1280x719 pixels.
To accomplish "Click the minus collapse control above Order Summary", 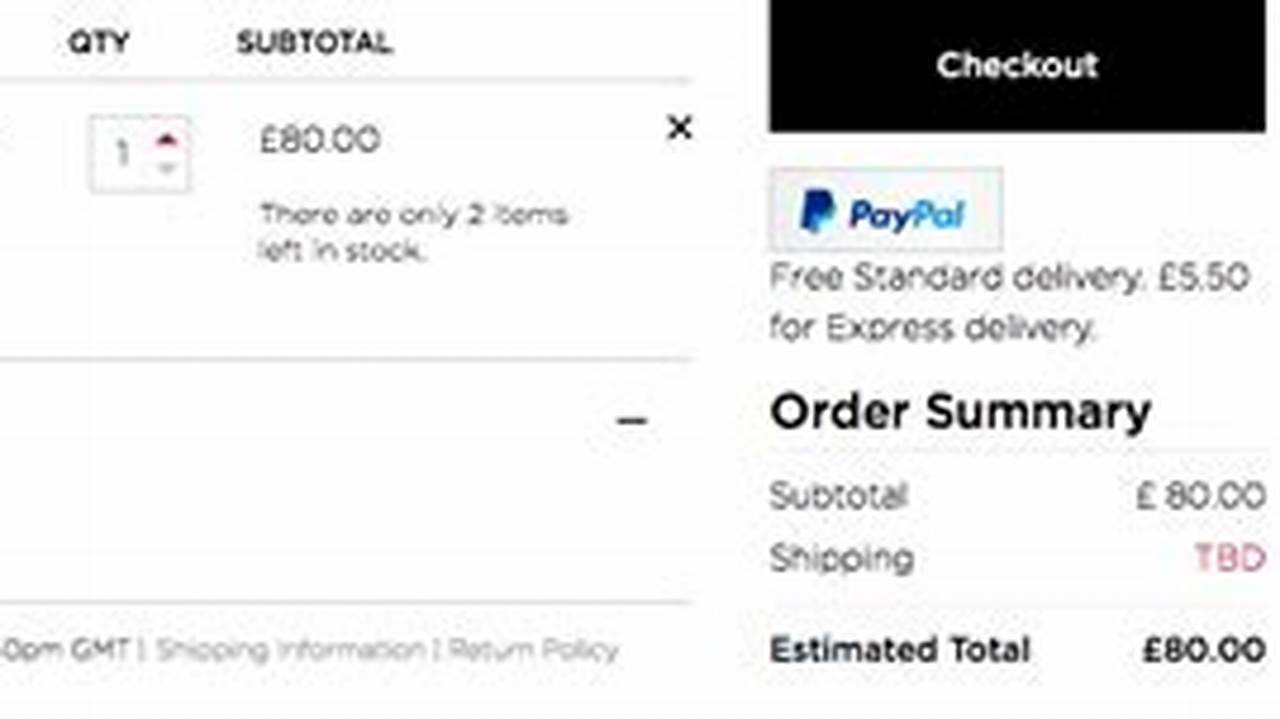I will pyautogui.click(x=631, y=420).
